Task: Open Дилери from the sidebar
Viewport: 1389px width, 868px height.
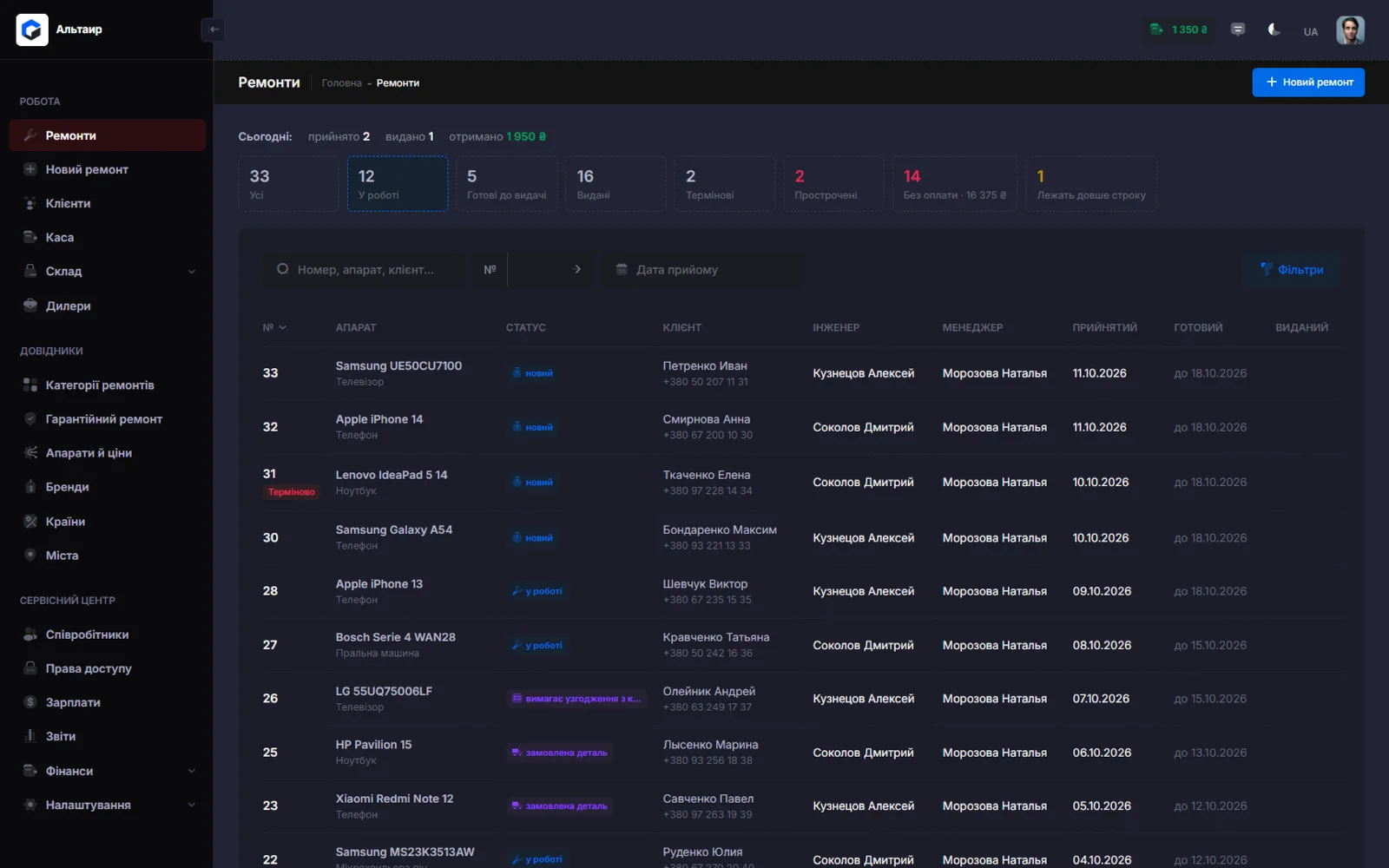Action: (108, 306)
